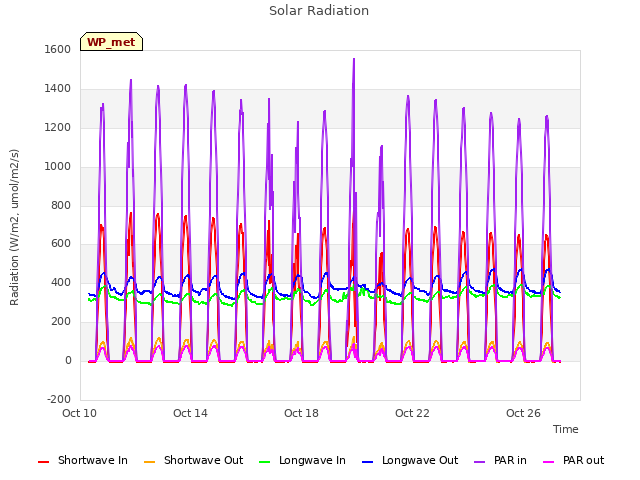Screen dimensions: 640x480
Task: Click the Oct 14 x-axis label
Action: (x=190, y=413)
